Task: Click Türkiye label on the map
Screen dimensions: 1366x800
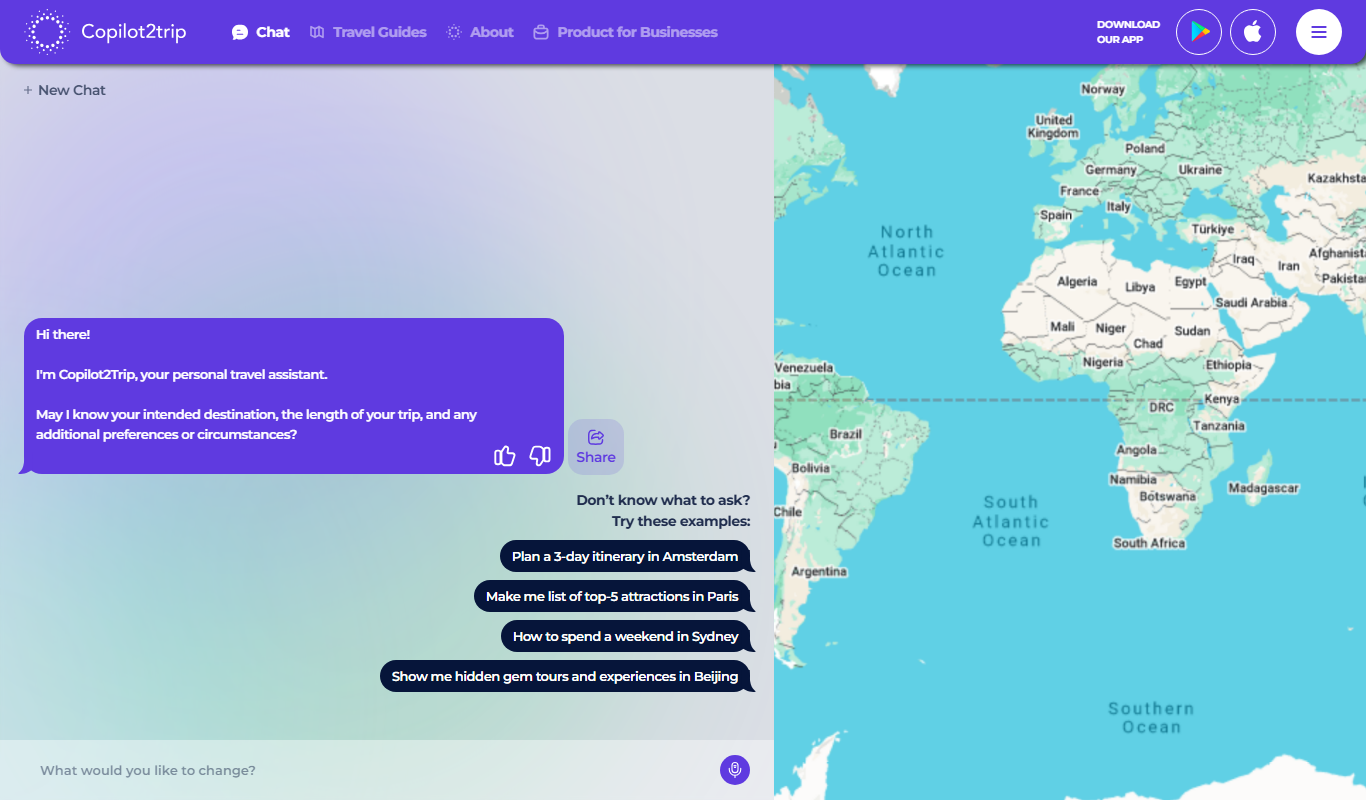Action: 1213,229
